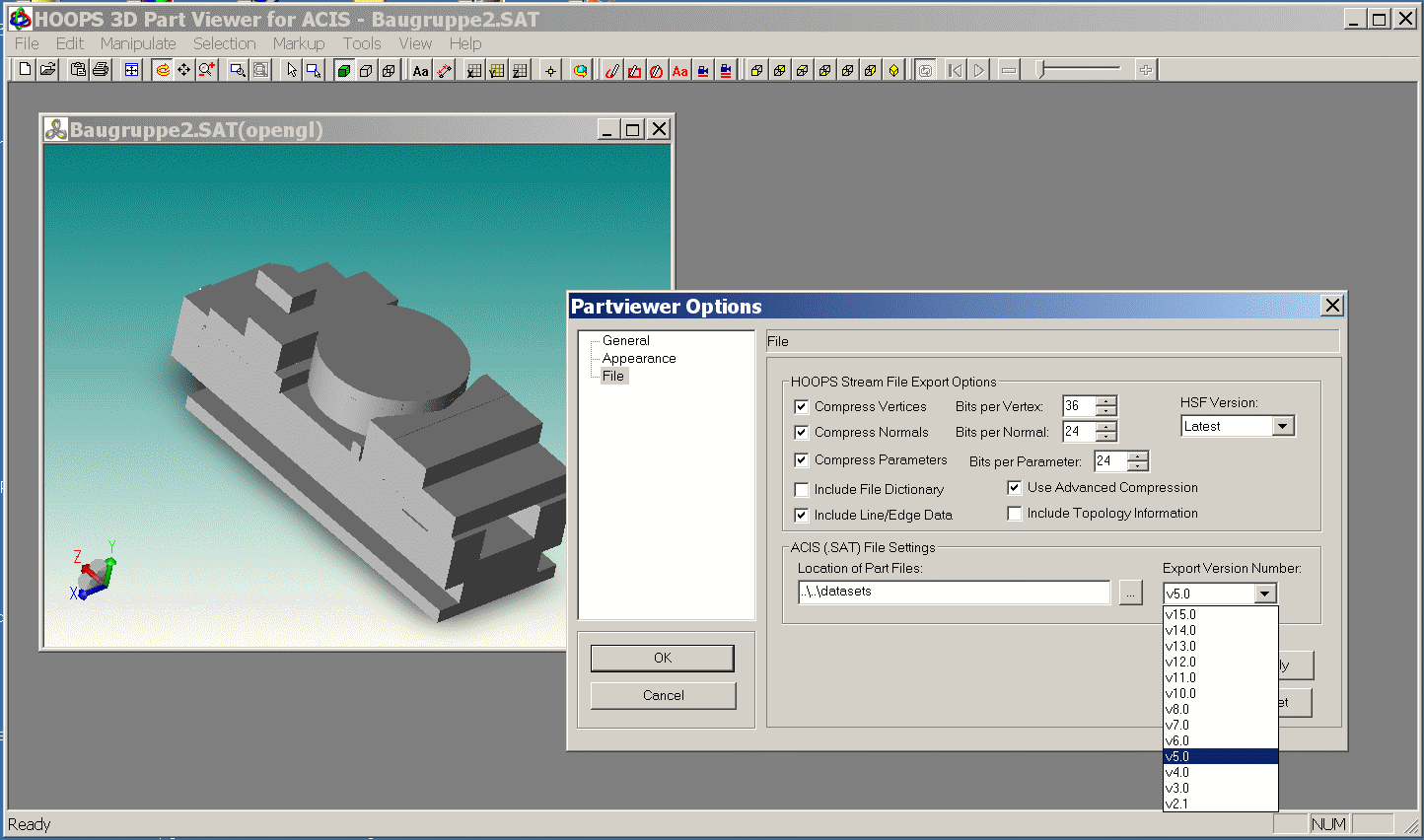Enable Include File Dictionary checkbox

tap(802, 489)
